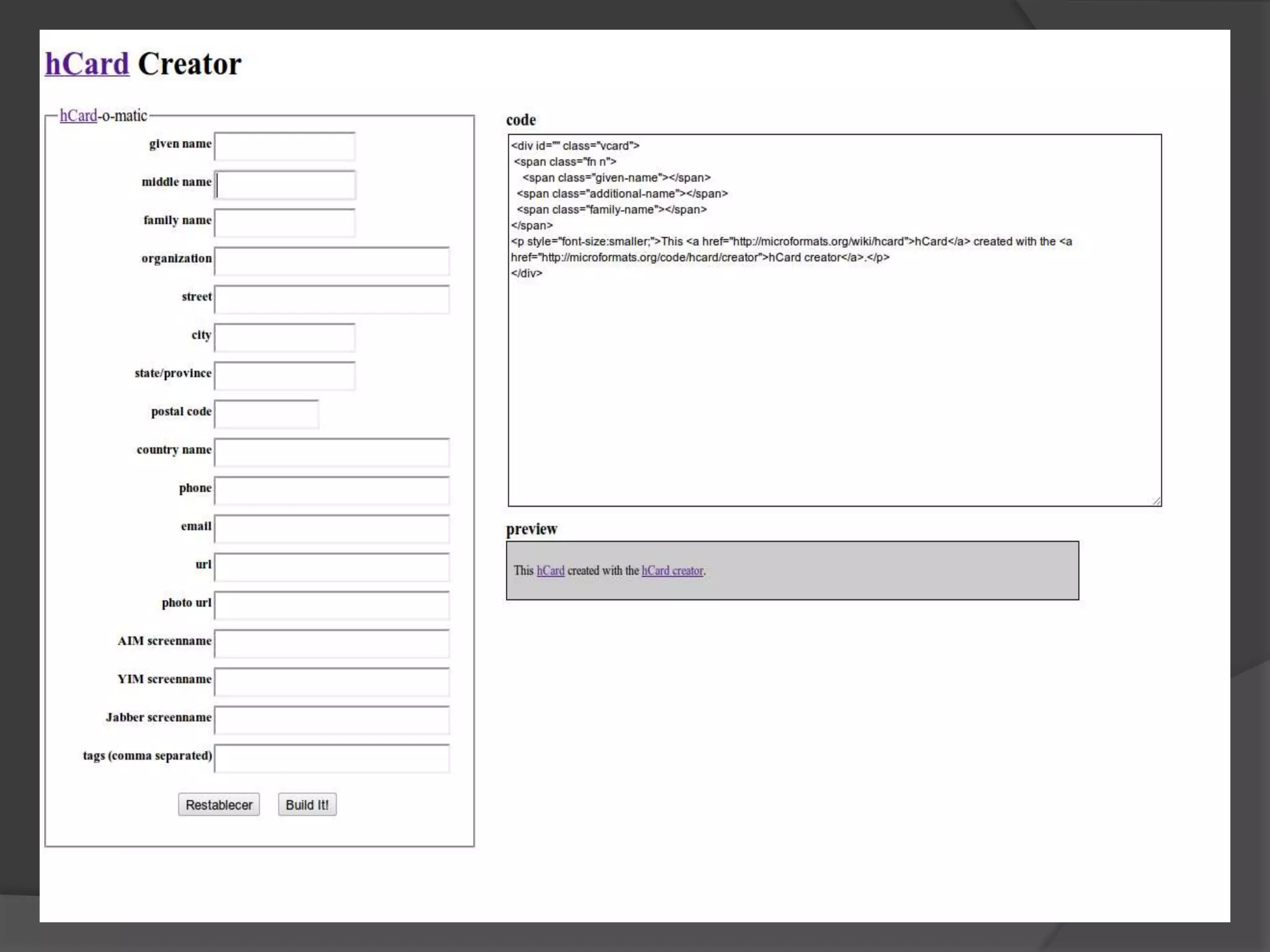Viewport: 1270px width, 952px height.
Task: Focus the Jabber screenname field
Action: point(332,720)
